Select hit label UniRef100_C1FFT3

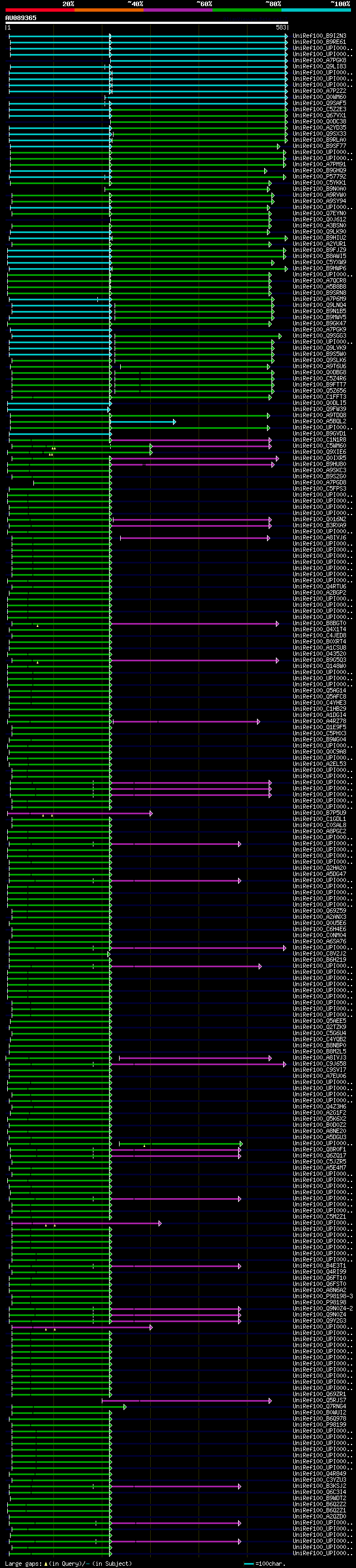(319, 397)
